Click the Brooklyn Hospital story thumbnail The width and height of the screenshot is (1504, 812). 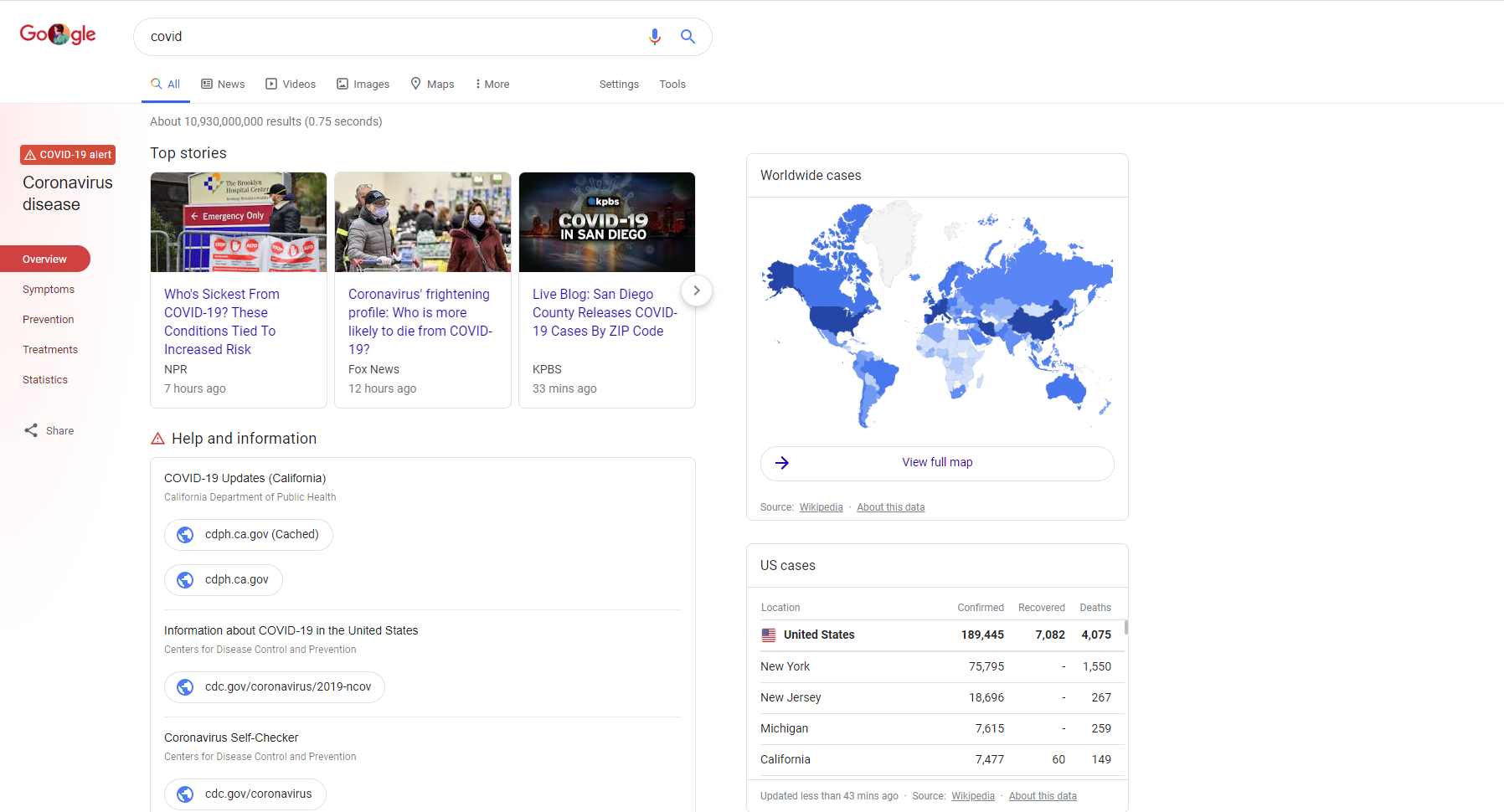point(239,223)
